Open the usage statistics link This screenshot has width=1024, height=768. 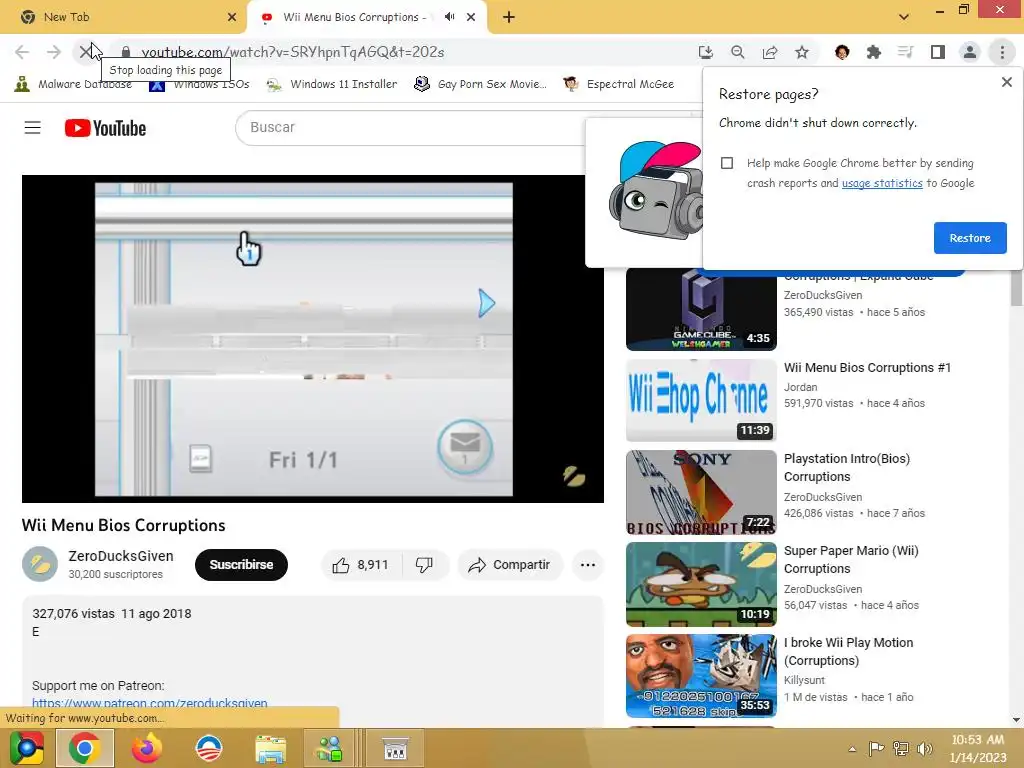(882, 183)
